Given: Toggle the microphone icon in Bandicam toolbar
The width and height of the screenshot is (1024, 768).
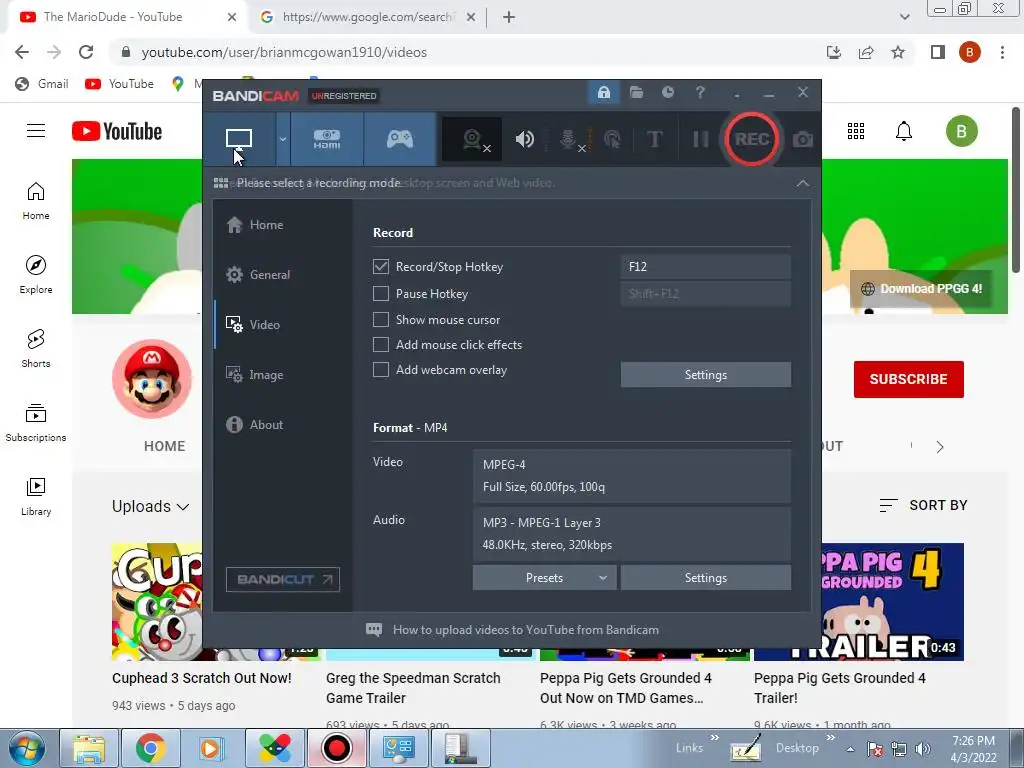Looking at the screenshot, I should coord(569,139).
